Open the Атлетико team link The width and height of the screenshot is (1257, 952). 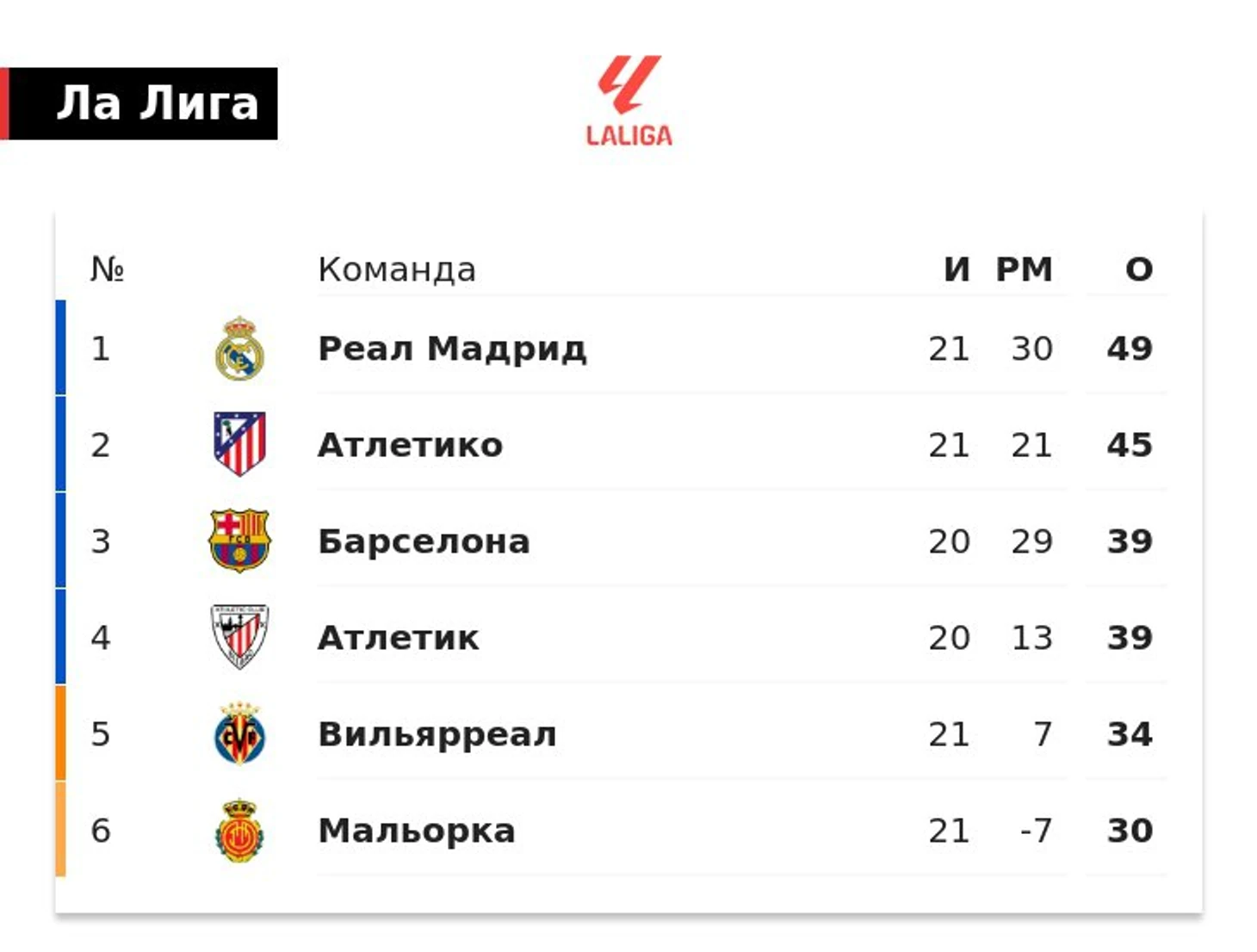[410, 445]
